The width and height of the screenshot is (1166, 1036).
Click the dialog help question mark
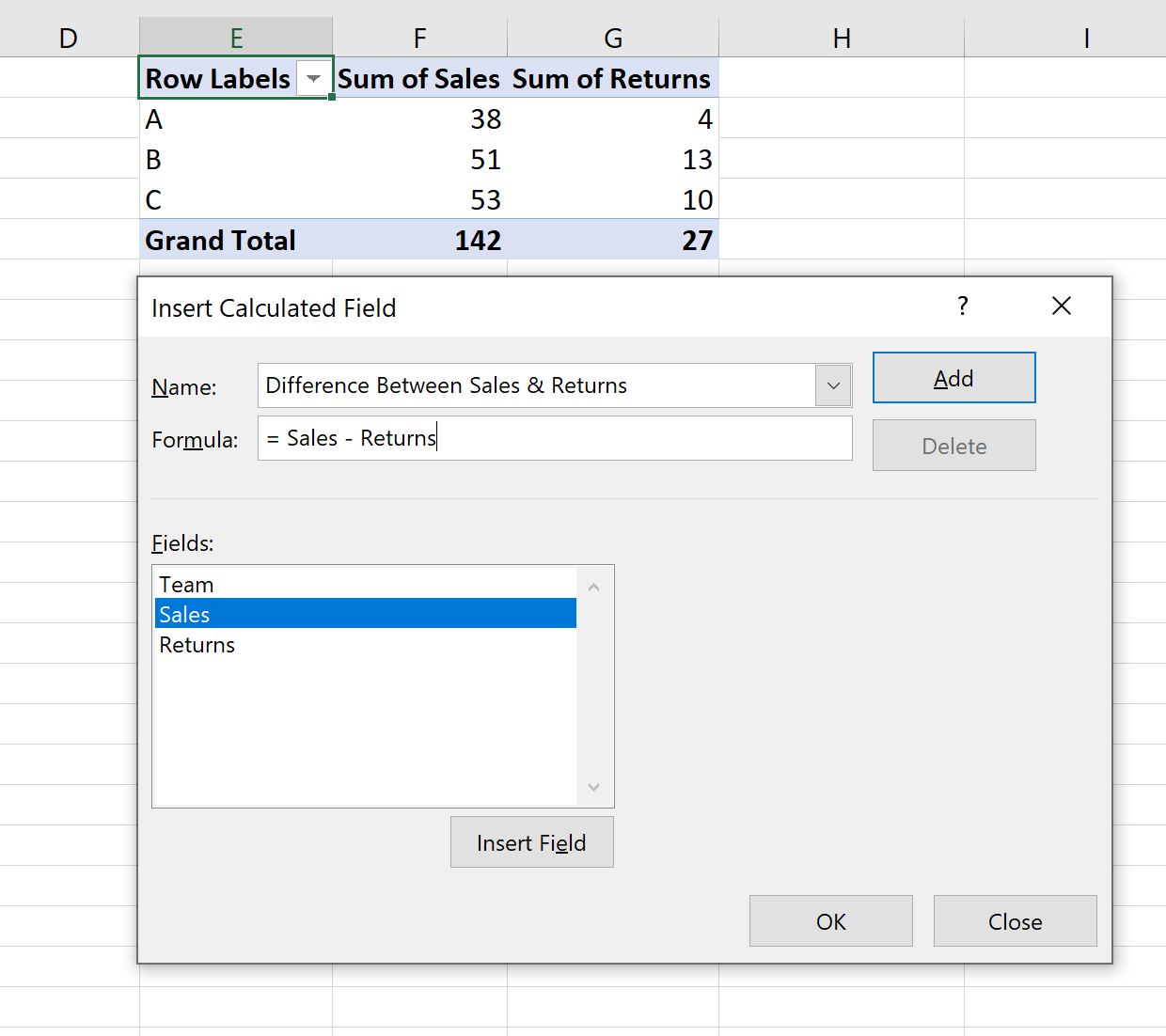[962, 306]
